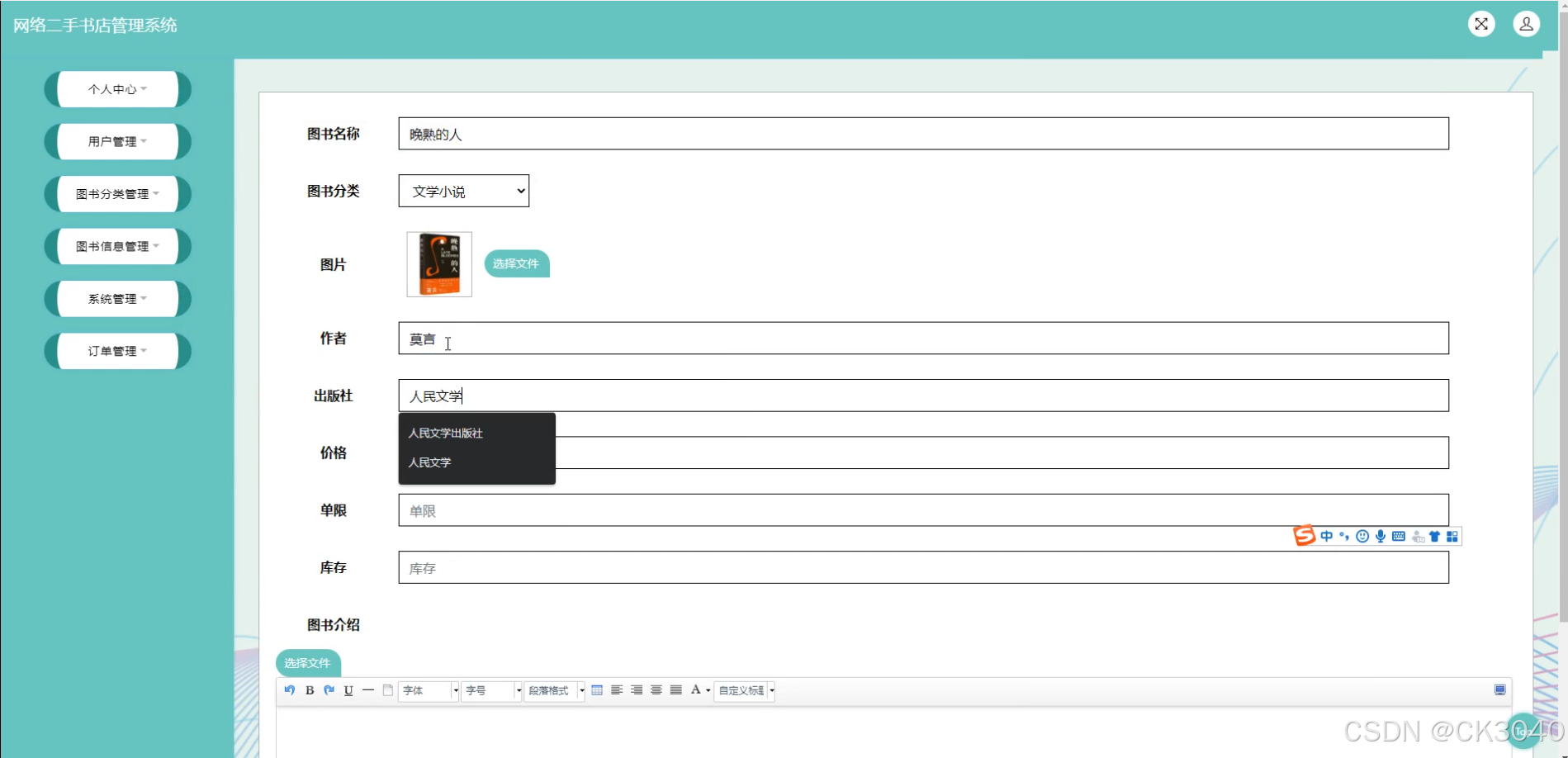Justify text in editor toolbar
Screen dimensions: 1568x758
(676, 690)
